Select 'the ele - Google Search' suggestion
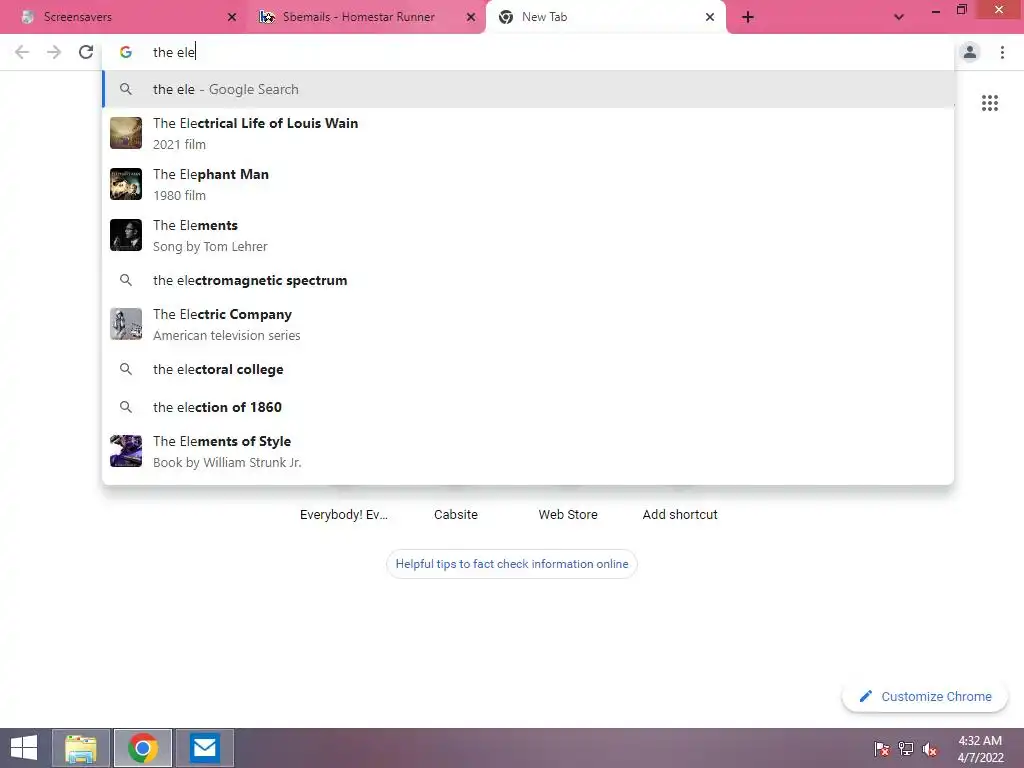The width and height of the screenshot is (1024, 768). tap(528, 89)
